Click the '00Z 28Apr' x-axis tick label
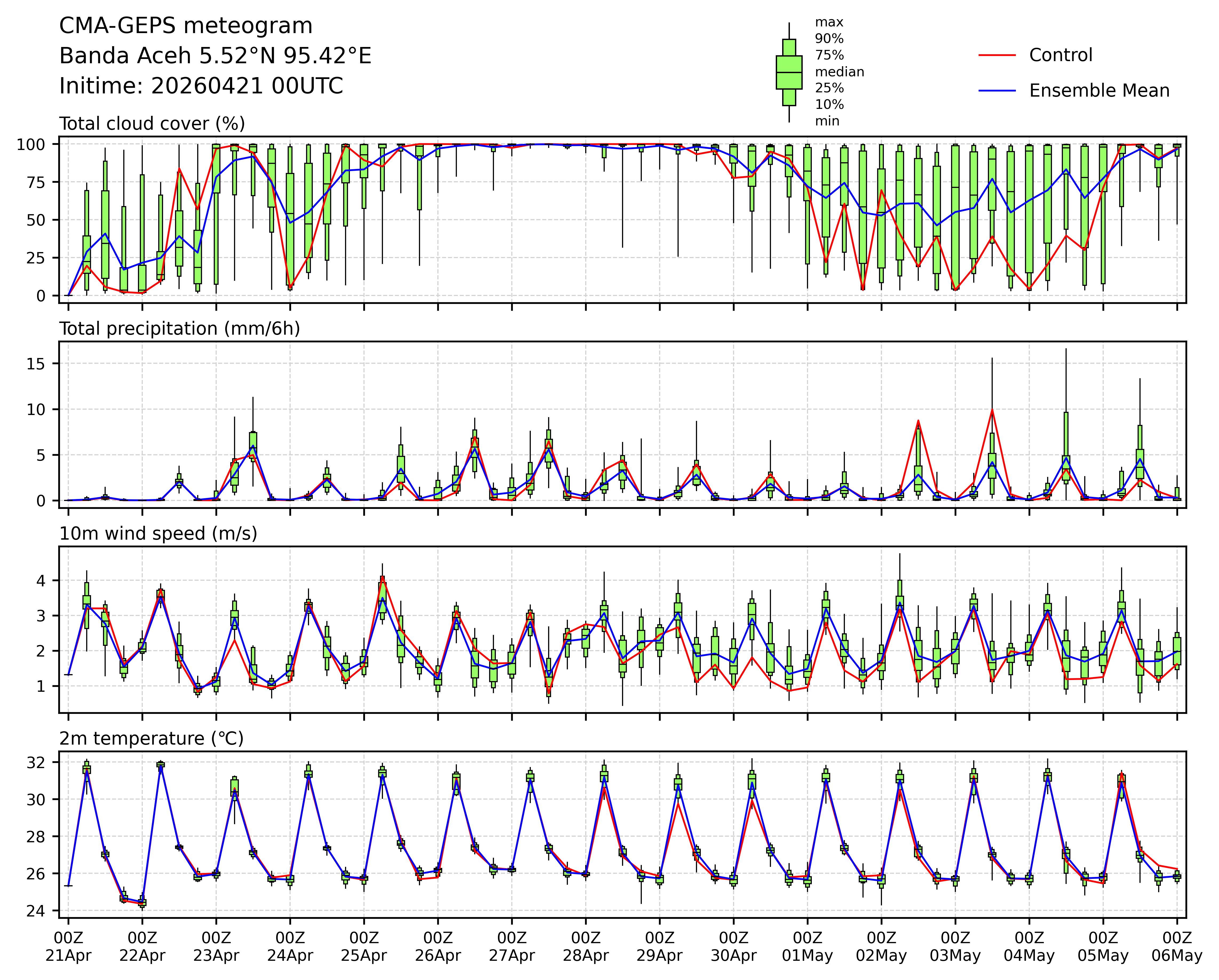 tap(585, 947)
